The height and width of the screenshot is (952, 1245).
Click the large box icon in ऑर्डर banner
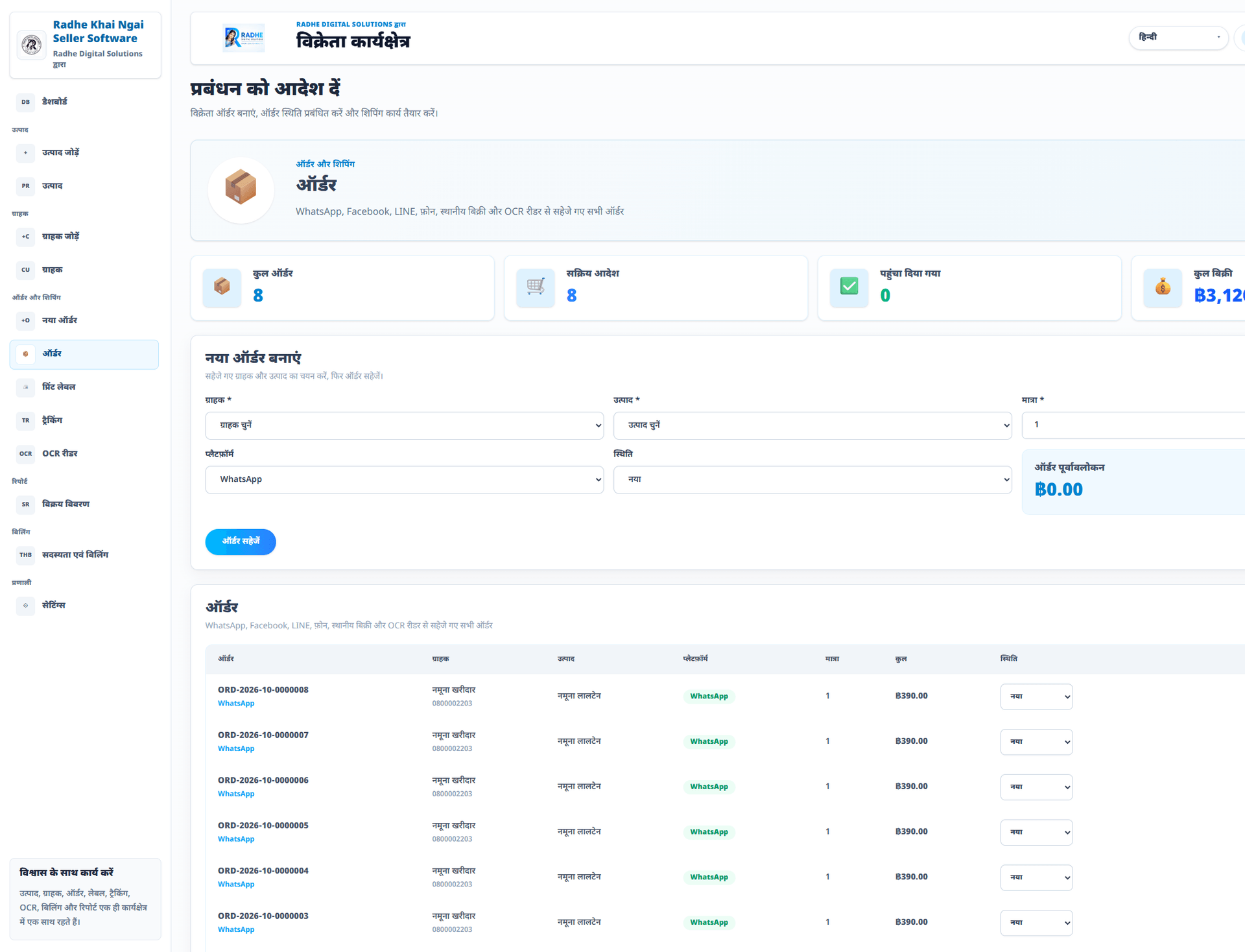[x=241, y=190]
